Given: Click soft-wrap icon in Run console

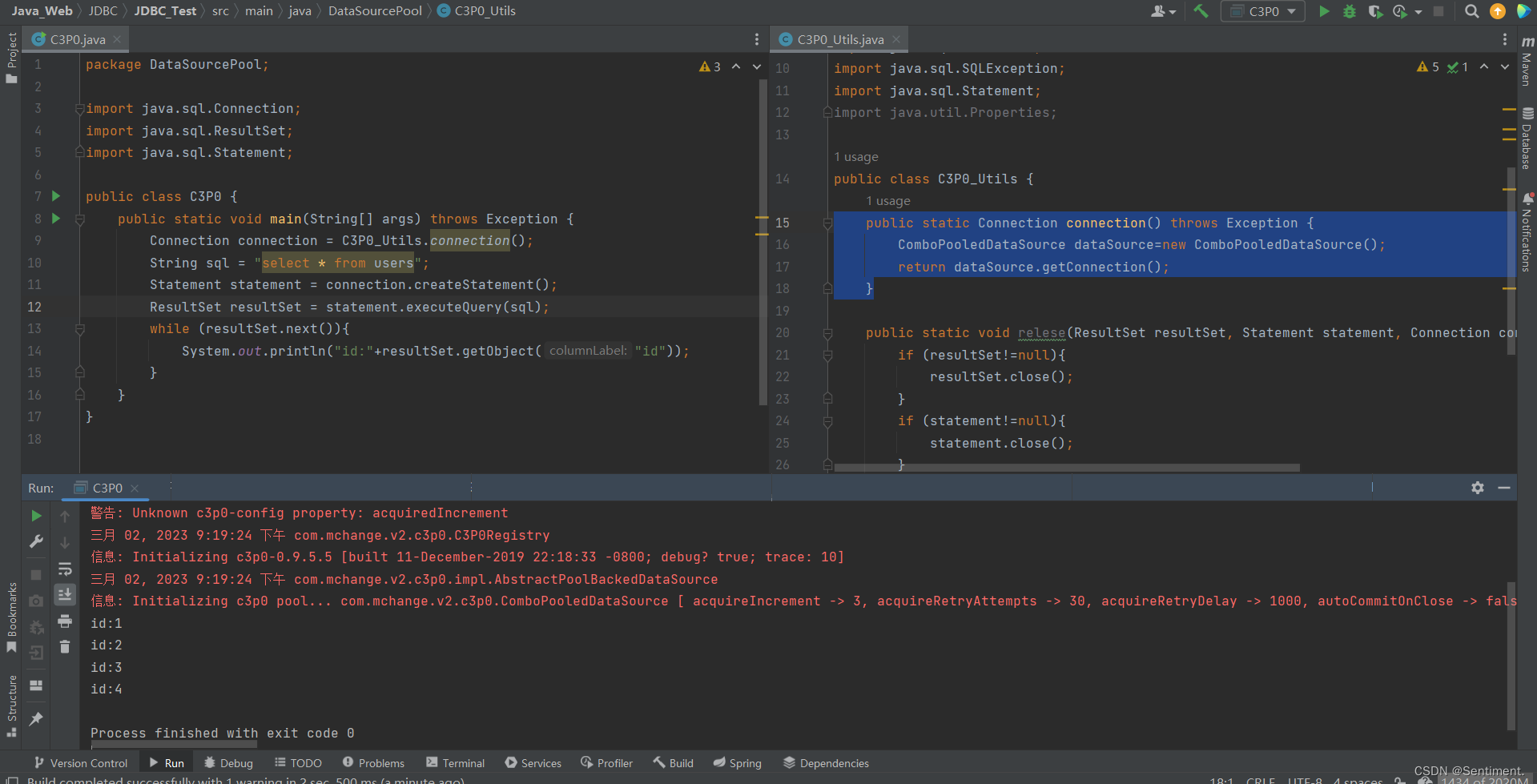Looking at the screenshot, I should click(65, 569).
